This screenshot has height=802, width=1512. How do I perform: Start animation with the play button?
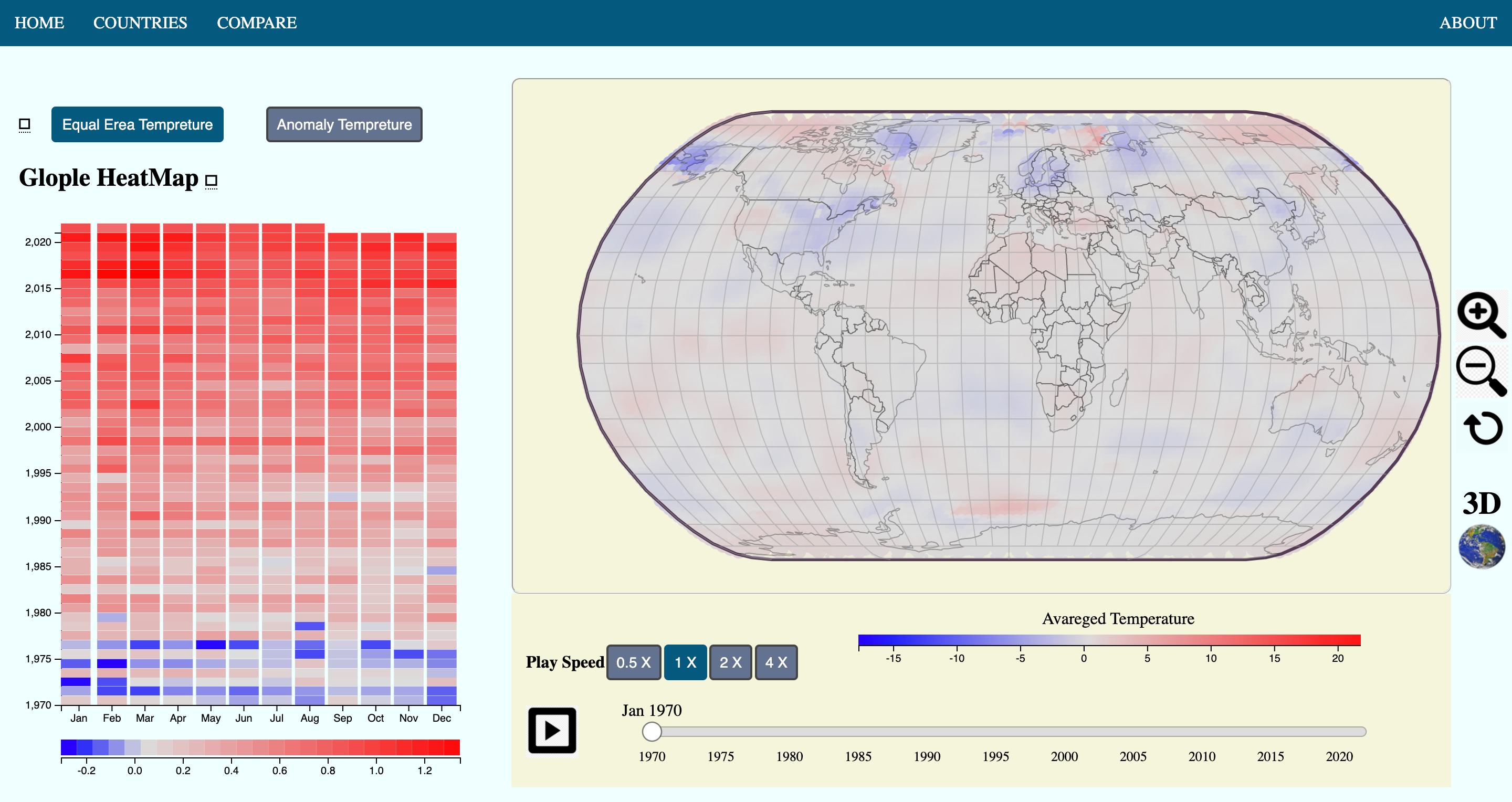(x=552, y=731)
